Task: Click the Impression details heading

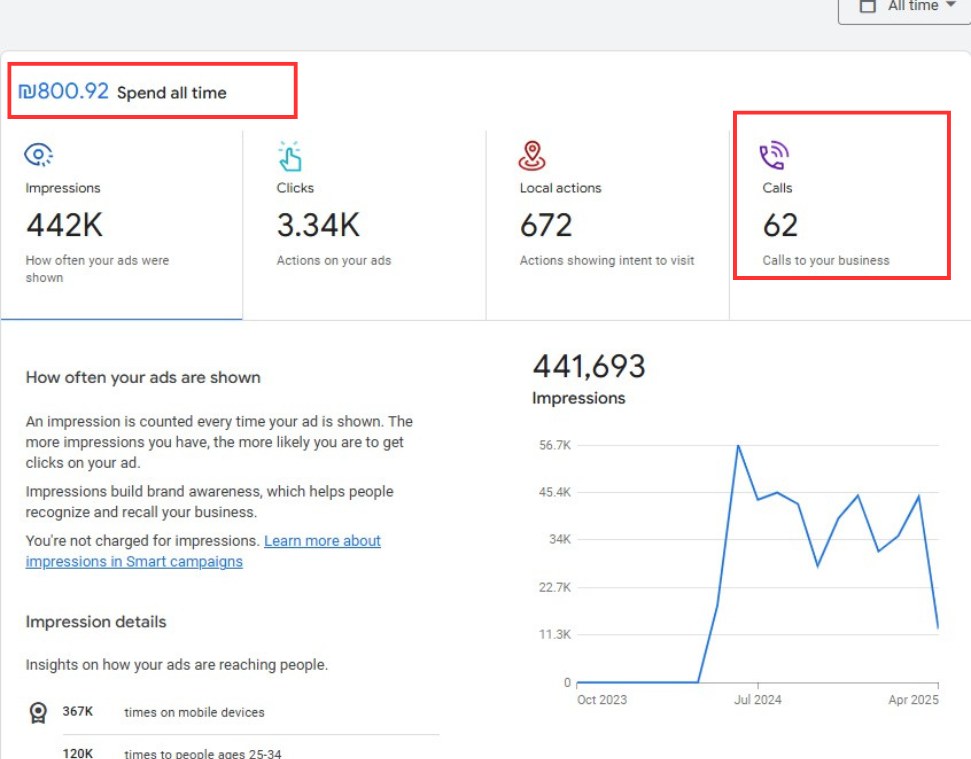Action: 96,622
